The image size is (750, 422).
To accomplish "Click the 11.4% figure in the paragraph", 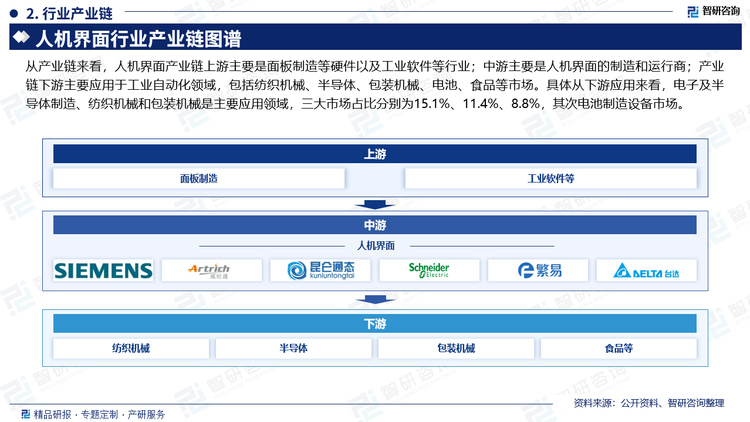I will (481, 103).
